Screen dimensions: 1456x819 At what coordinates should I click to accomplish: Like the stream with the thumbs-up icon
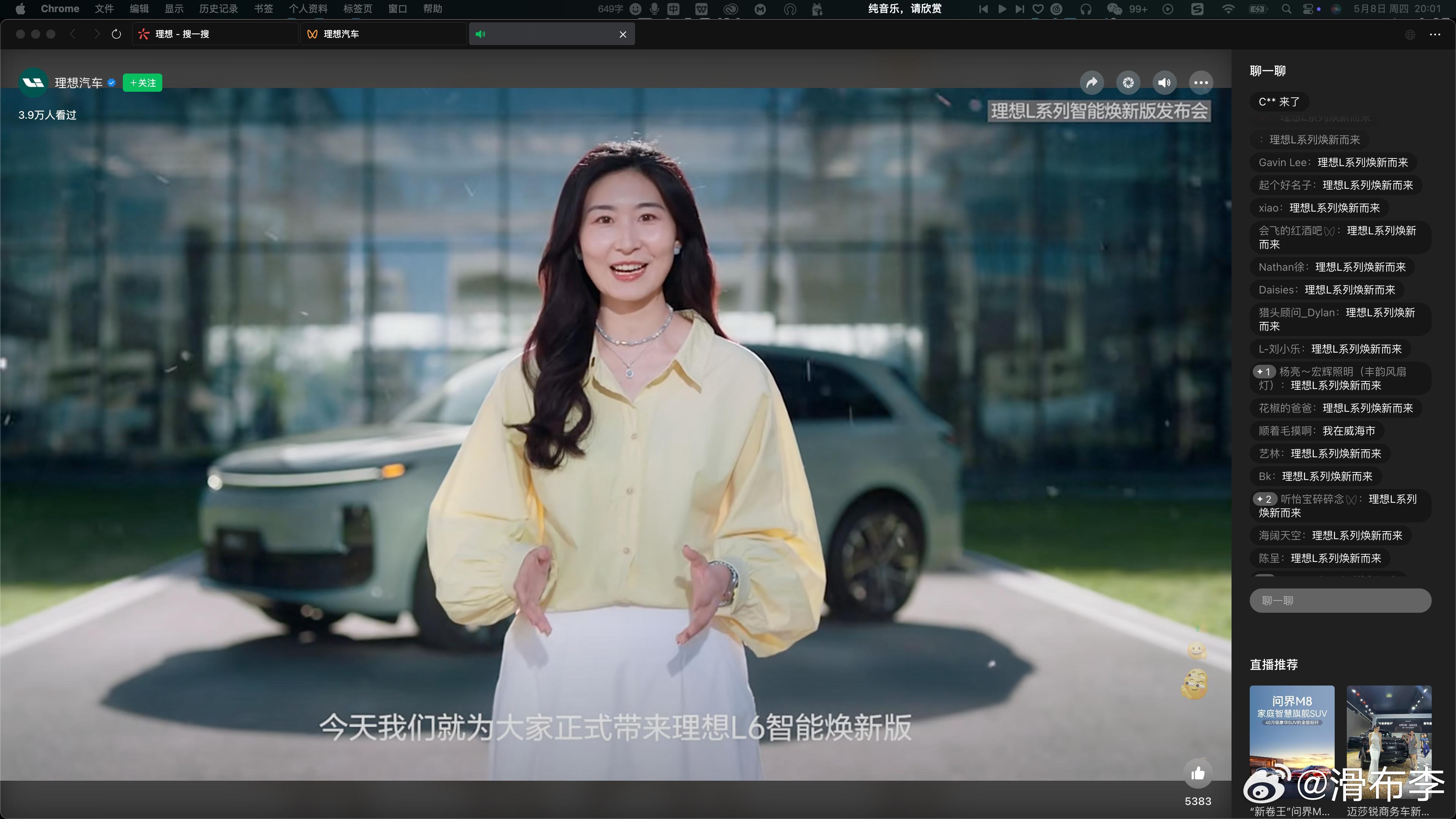[x=1198, y=774]
